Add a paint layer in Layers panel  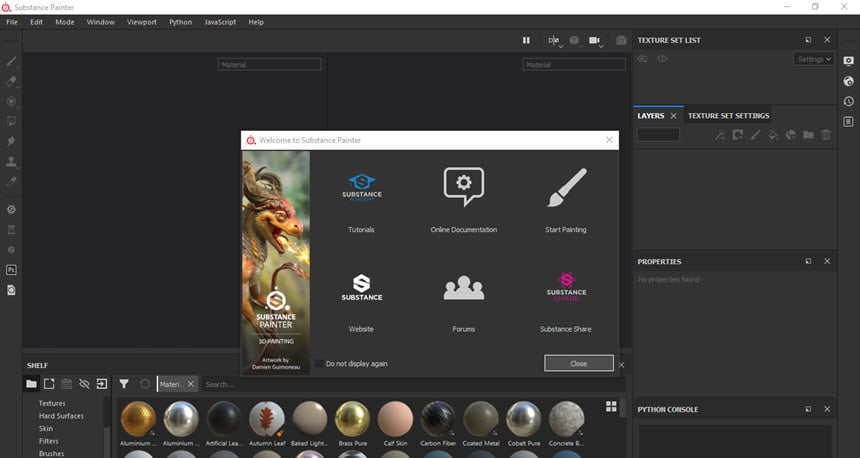755,135
